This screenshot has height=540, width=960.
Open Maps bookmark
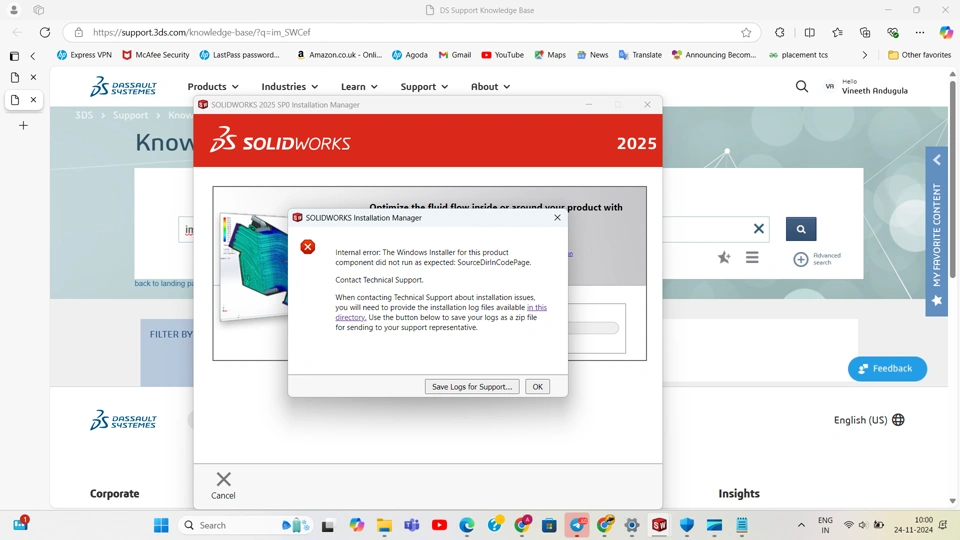tap(550, 54)
